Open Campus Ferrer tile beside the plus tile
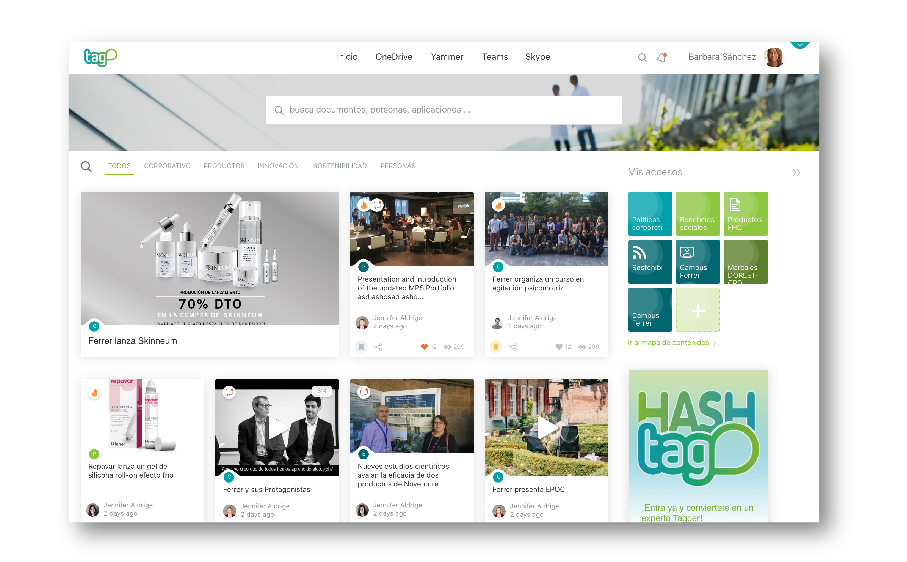 650,310
